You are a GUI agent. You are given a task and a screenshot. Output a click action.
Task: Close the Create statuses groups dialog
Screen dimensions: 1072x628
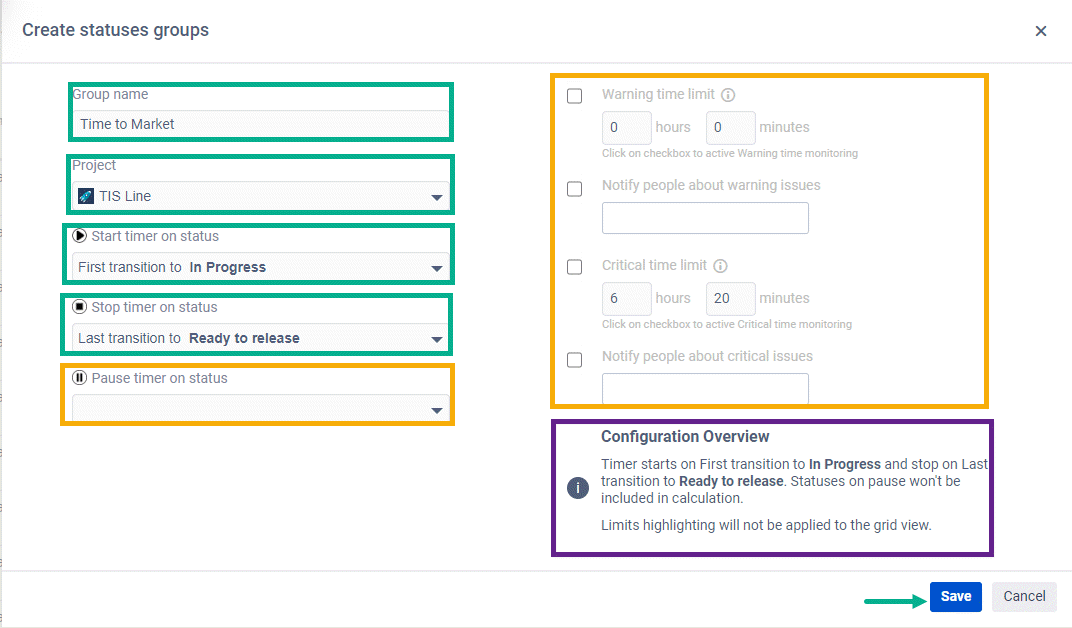(x=1041, y=31)
